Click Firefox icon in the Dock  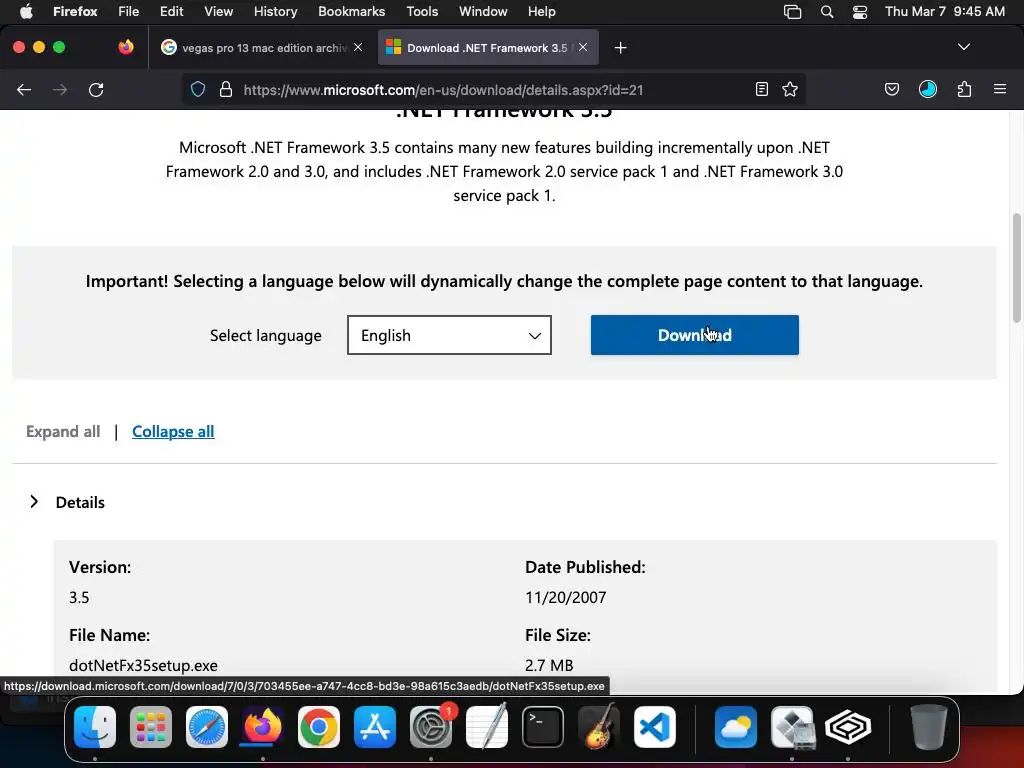tap(263, 727)
